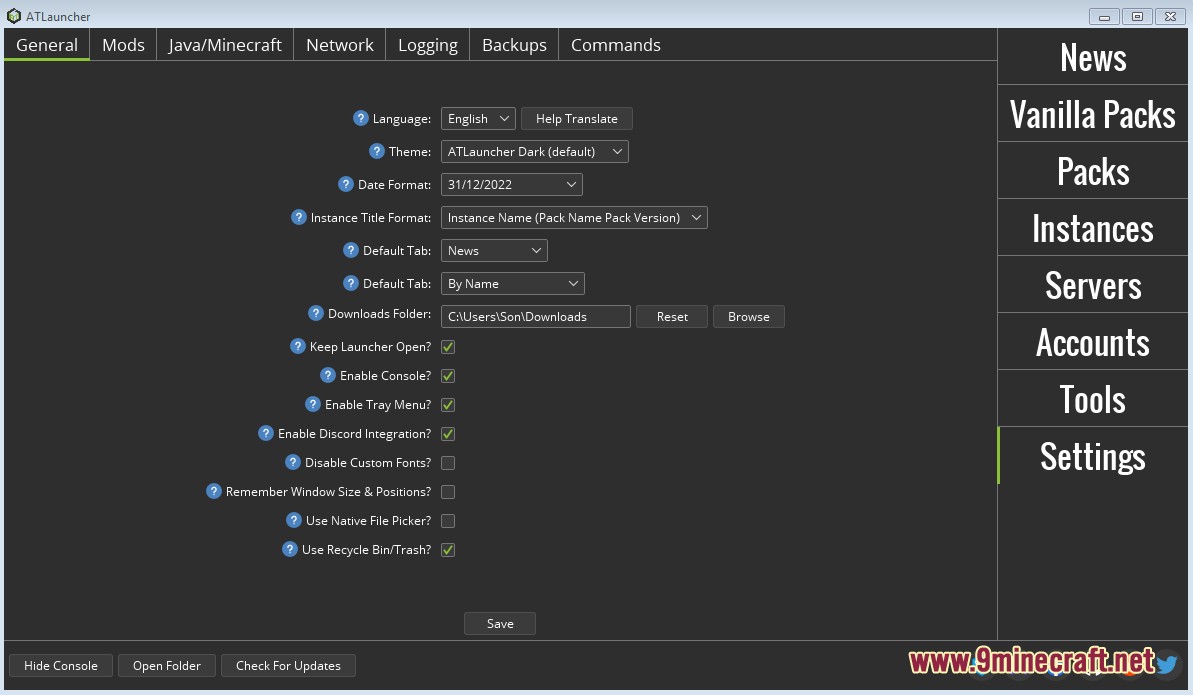Click help icon for Use Native File Picker
1193x695 pixels.
point(294,520)
